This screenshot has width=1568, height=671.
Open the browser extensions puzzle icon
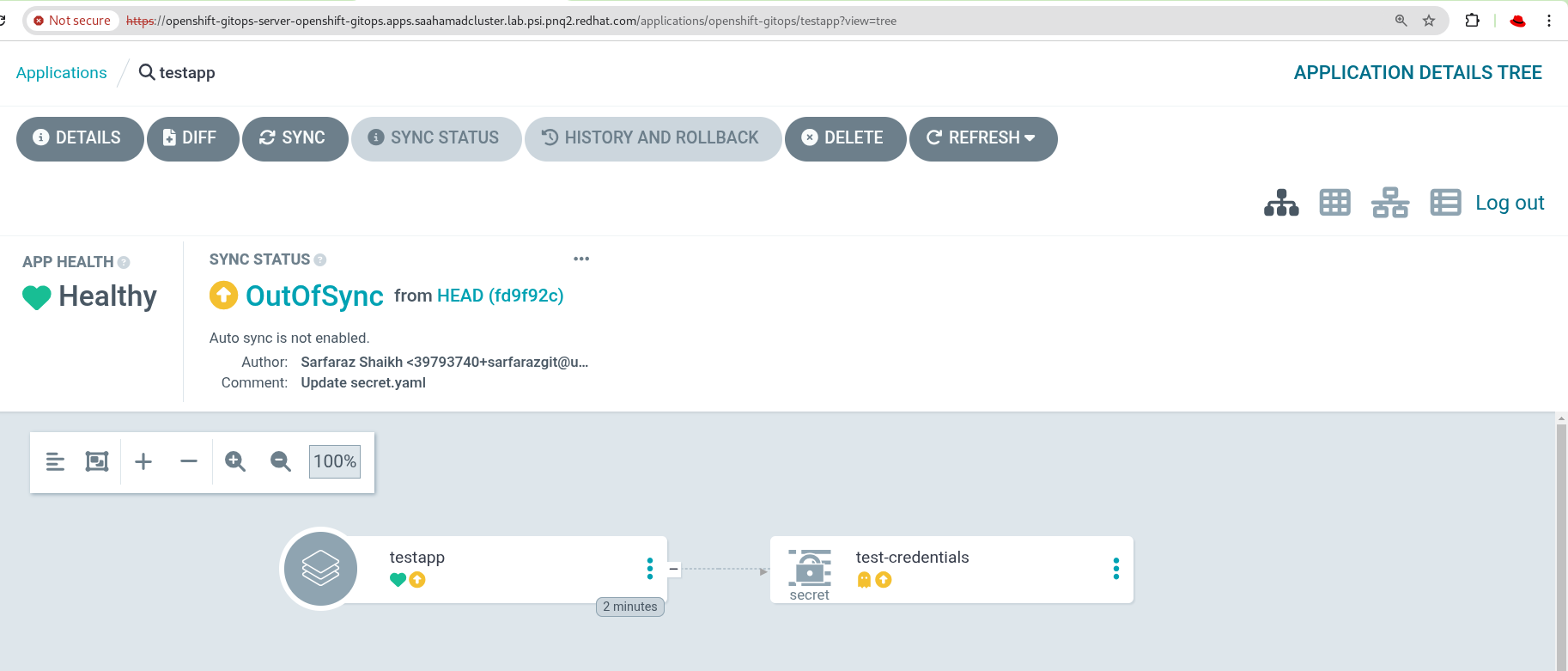[1472, 21]
